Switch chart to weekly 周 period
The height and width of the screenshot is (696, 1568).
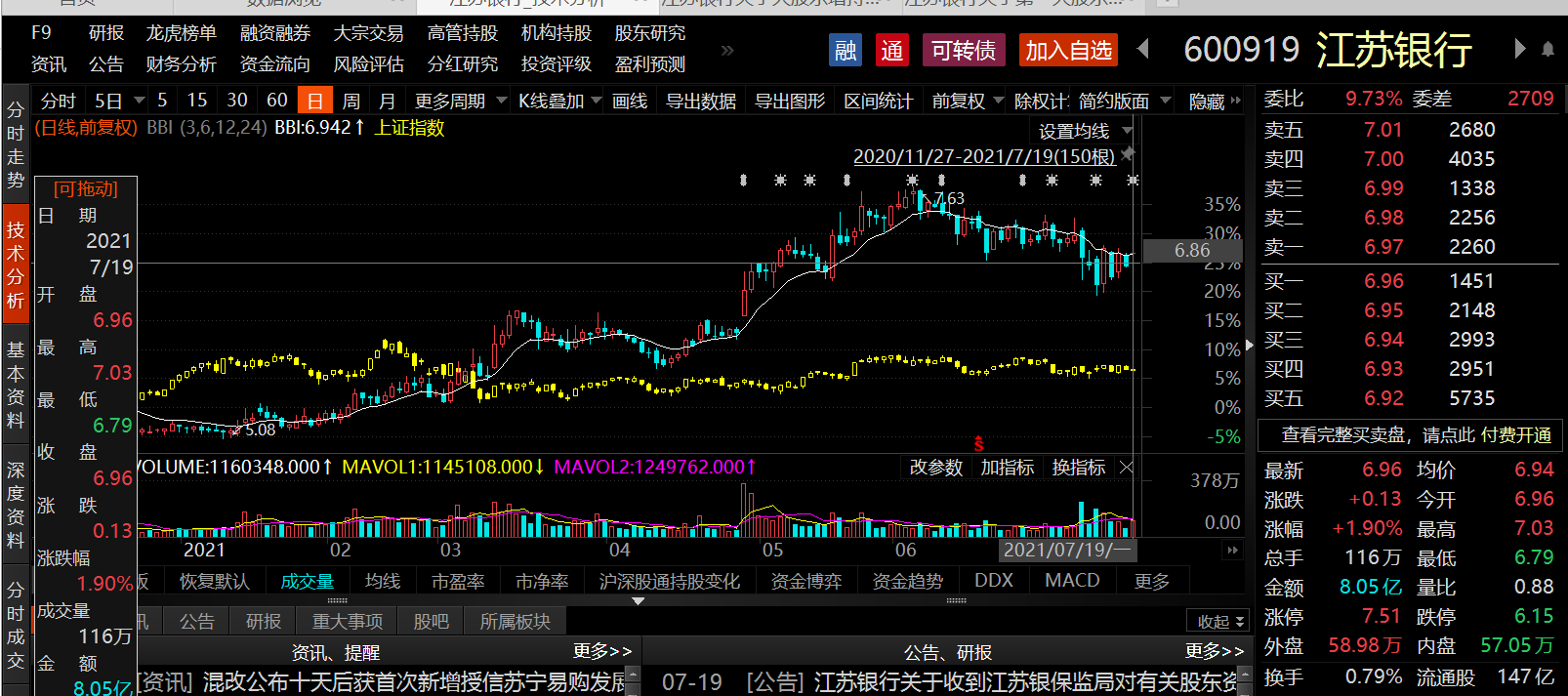point(351,101)
